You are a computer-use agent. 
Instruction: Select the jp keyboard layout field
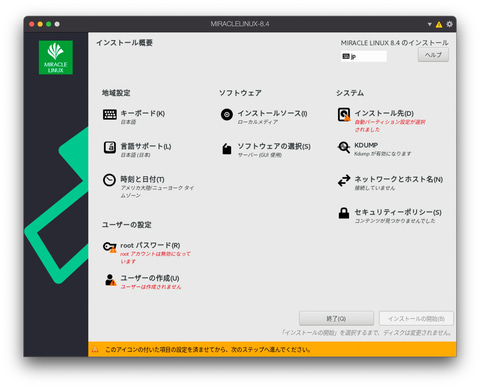pos(364,56)
